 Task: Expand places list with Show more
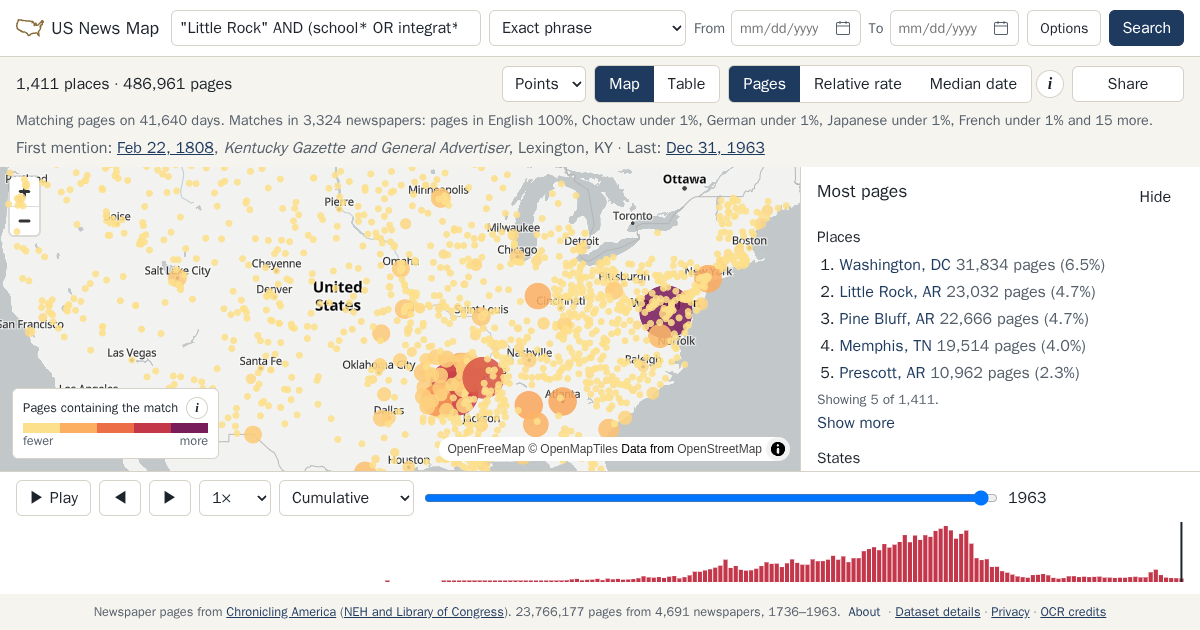(856, 423)
